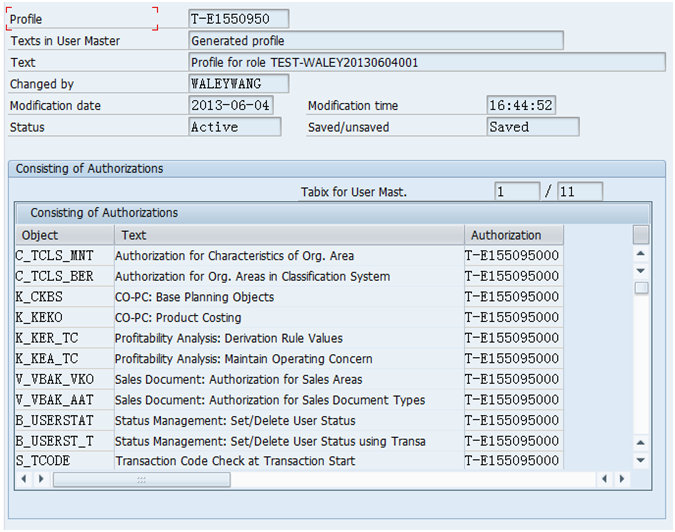Click 'Status Management: Set/Delete User Status using Transa'

pyautogui.click(x=270, y=441)
